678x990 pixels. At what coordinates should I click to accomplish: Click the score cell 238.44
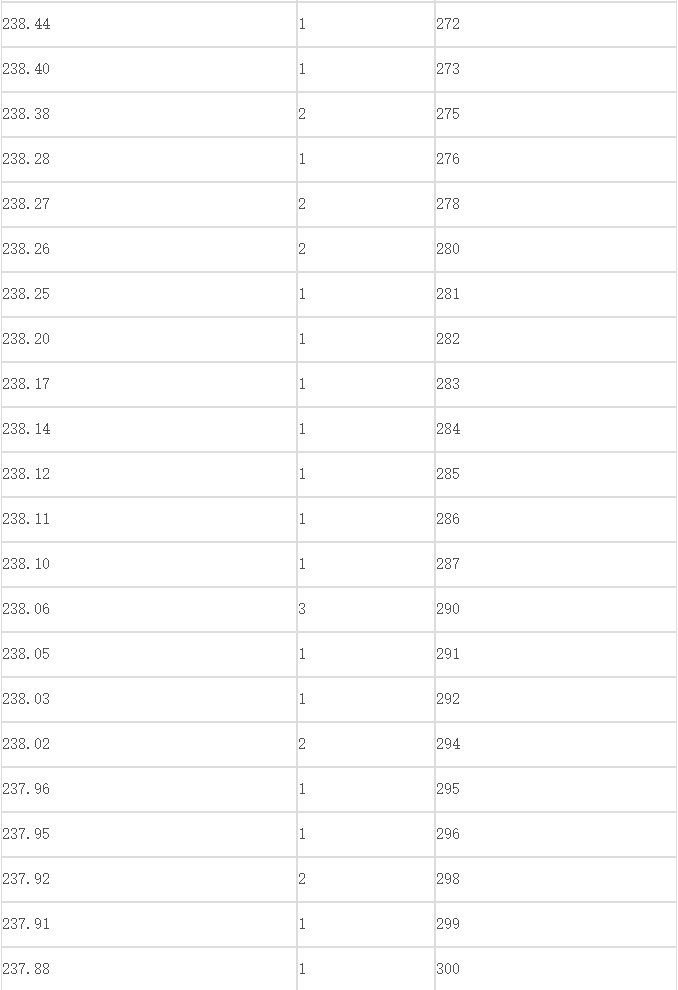click(x=148, y=24)
